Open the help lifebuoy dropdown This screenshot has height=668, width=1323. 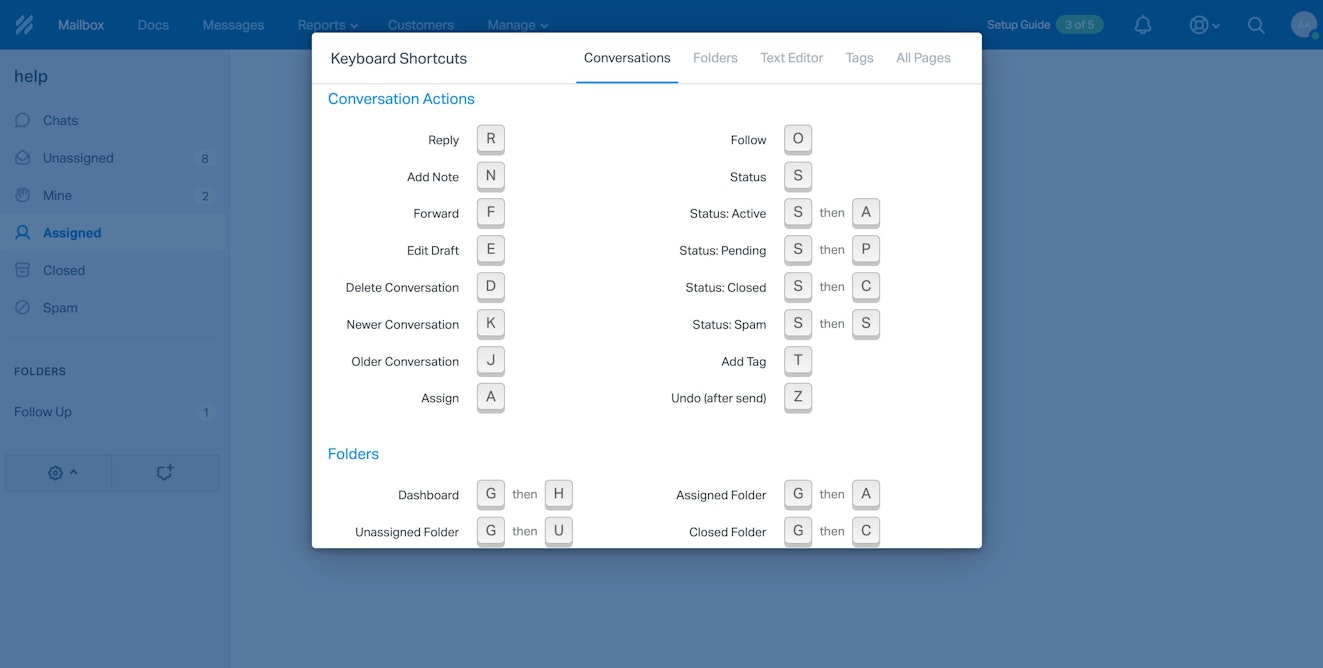click(x=1203, y=25)
